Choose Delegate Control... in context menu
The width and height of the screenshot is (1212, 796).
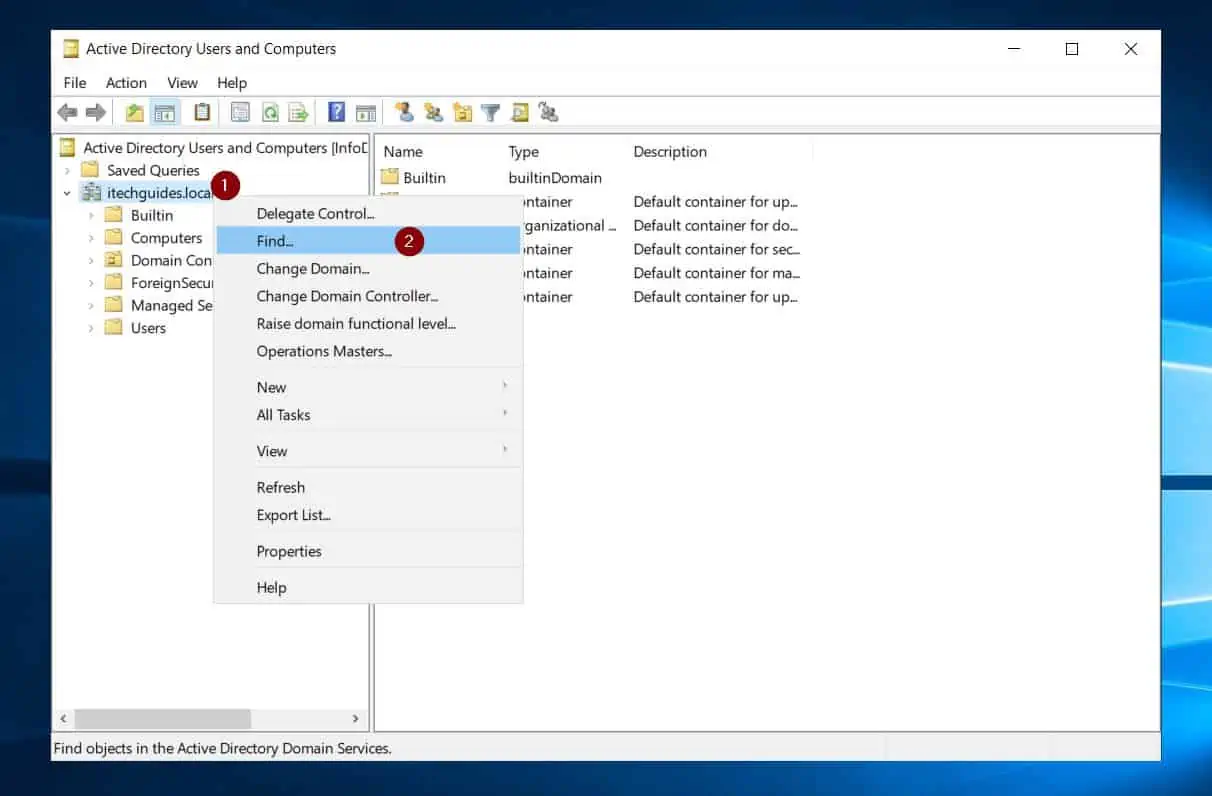point(368,213)
